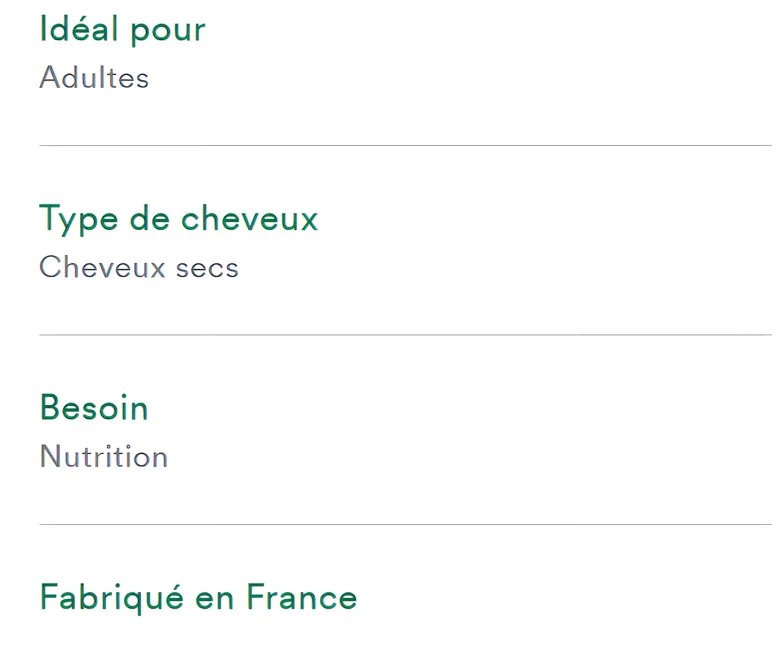
Task: Click the green word 'Type'
Action: 79,219
